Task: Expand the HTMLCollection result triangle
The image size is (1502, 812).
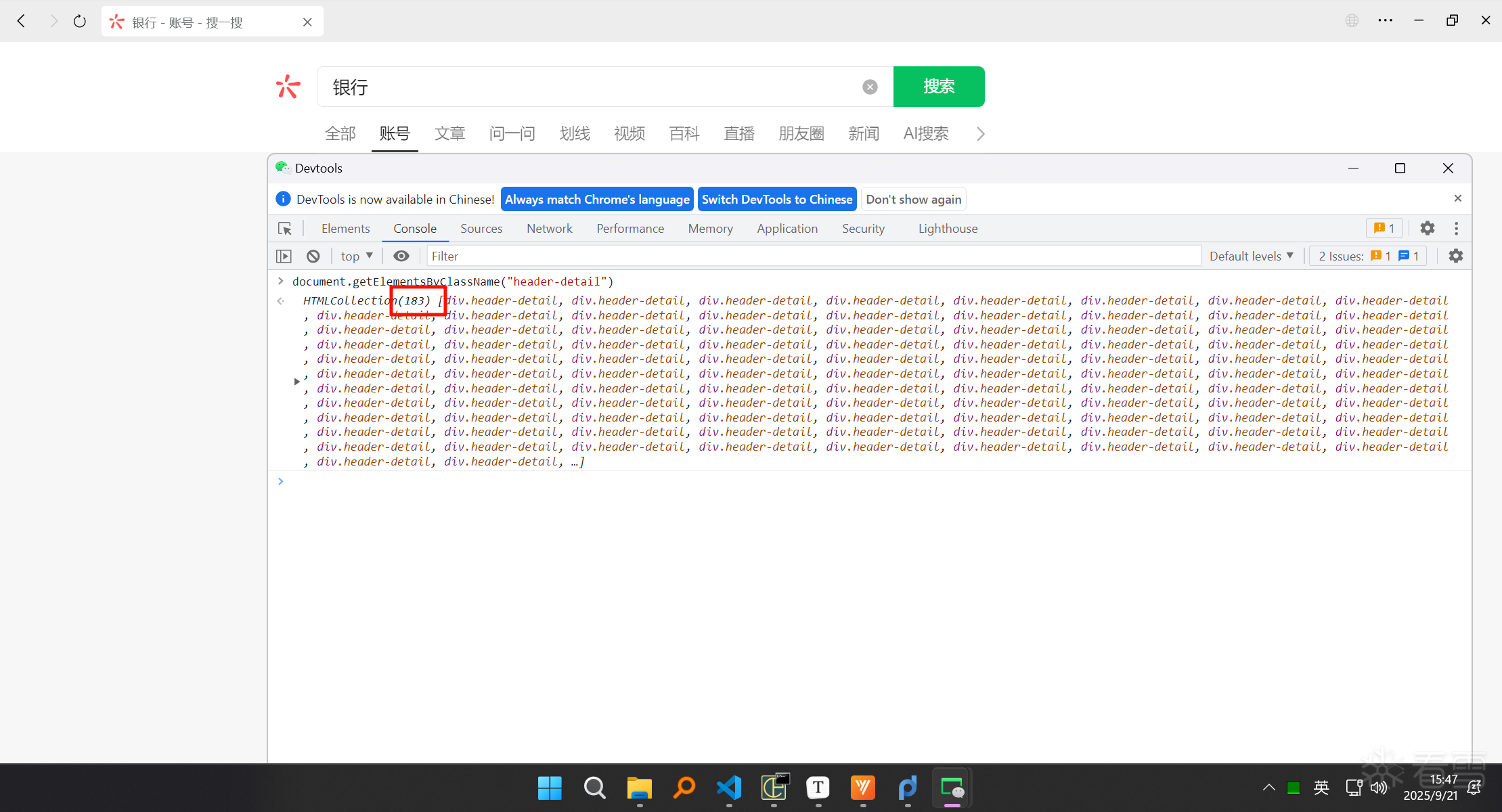Action: (296, 382)
